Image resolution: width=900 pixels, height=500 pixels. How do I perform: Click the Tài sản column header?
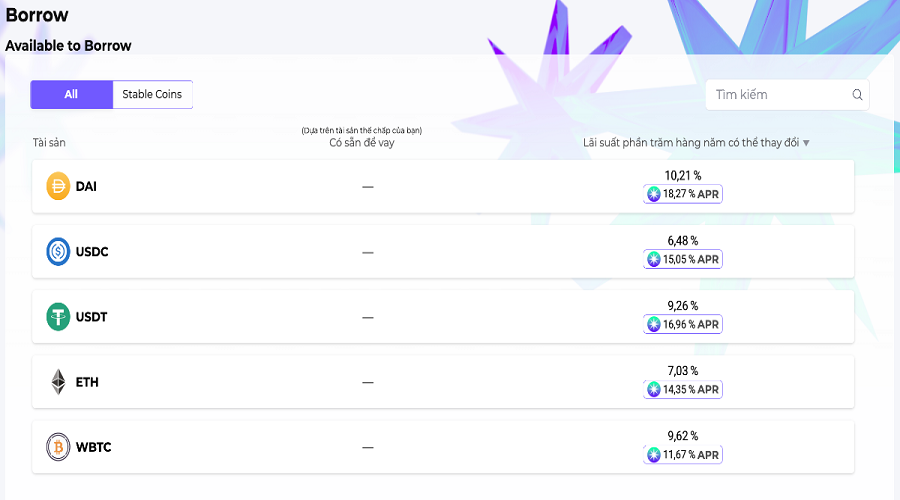pos(49,142)
